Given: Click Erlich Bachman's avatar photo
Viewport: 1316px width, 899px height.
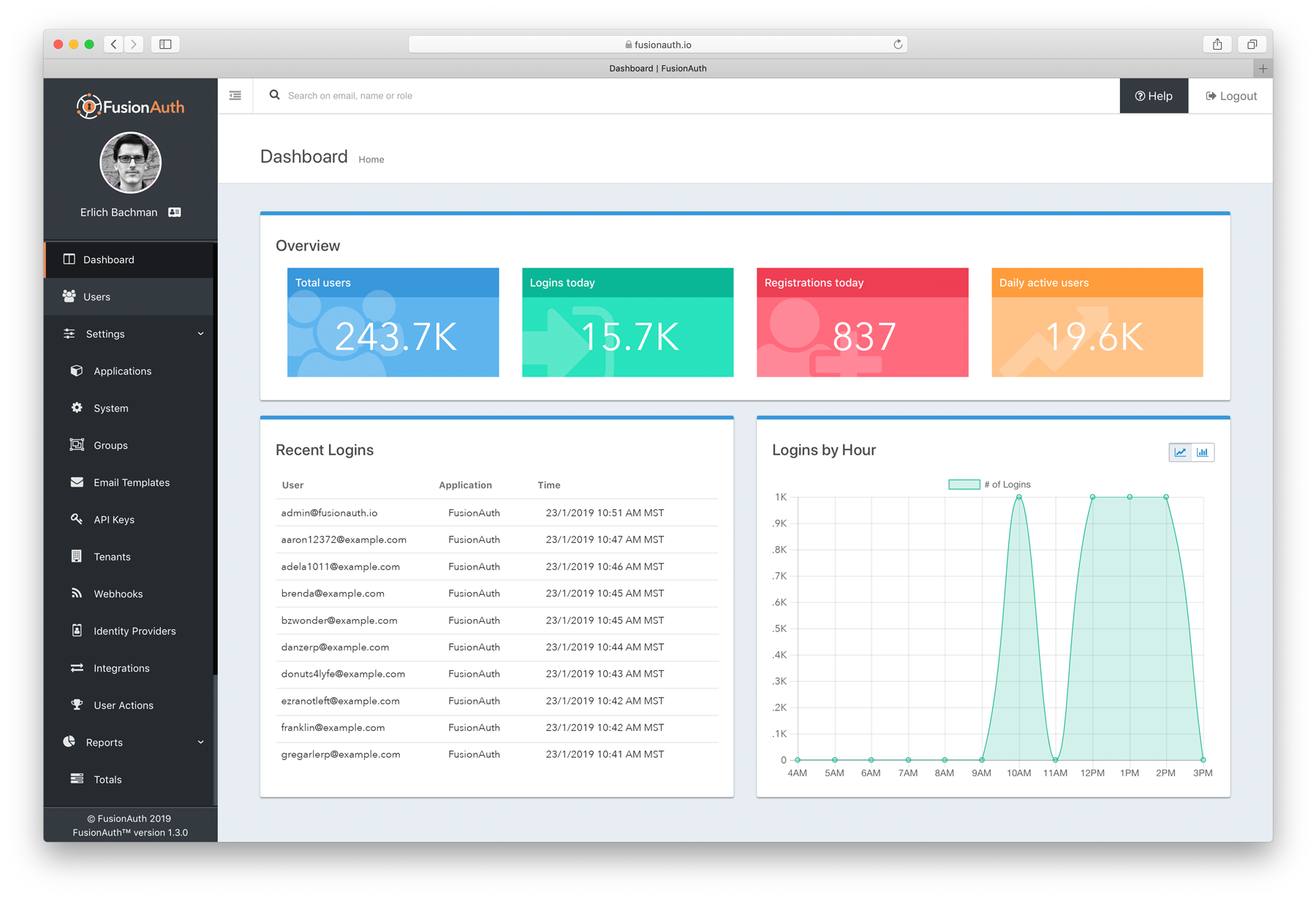Looking at the screenshot, I should click(130, 162).
